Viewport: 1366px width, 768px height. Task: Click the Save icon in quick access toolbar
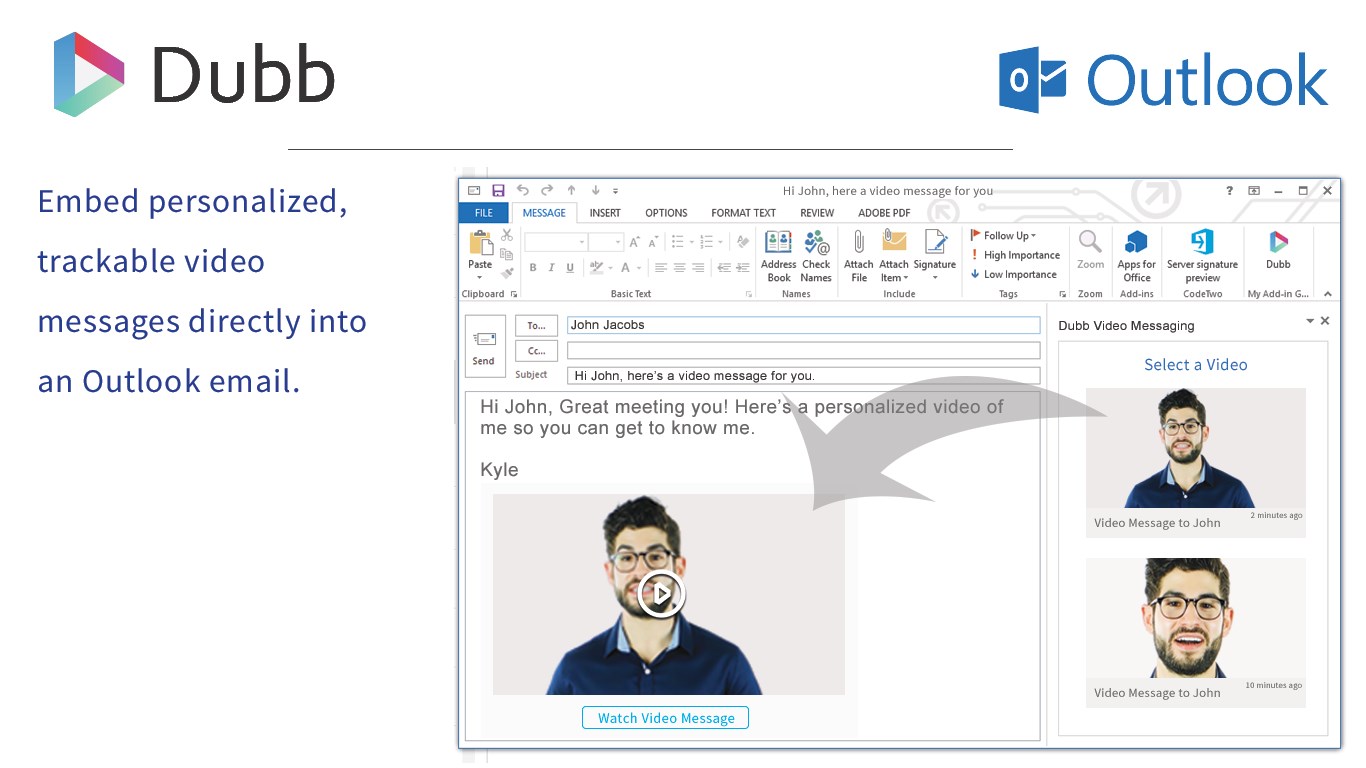tap(498, 190)
